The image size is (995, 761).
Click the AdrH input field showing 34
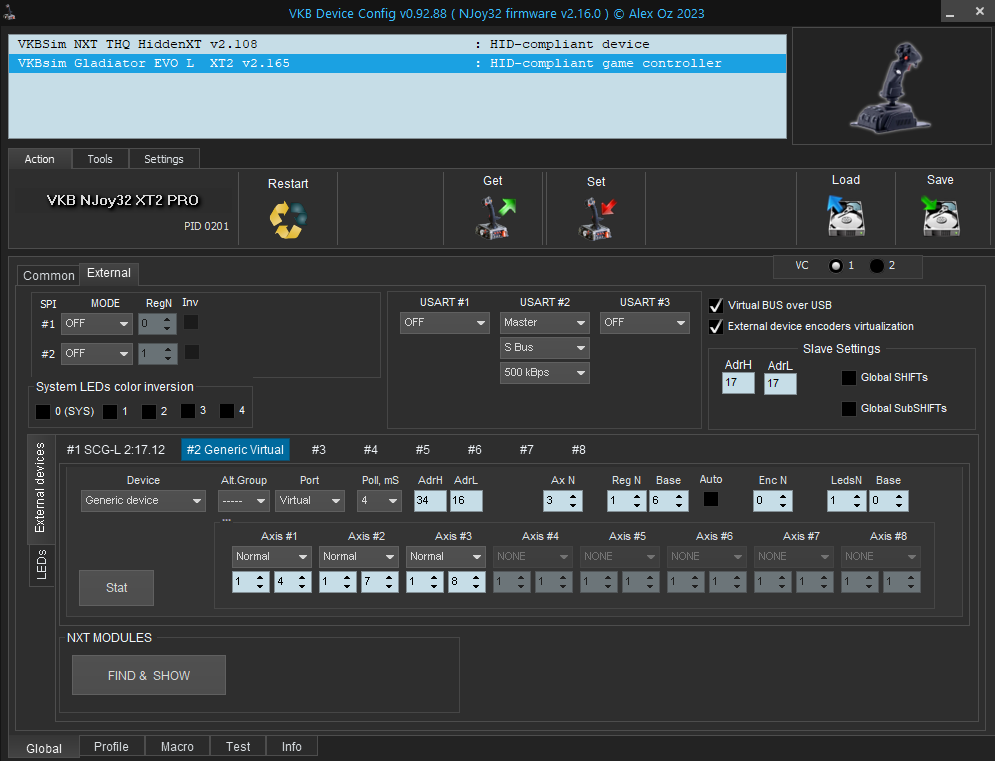tap(430, 500)
